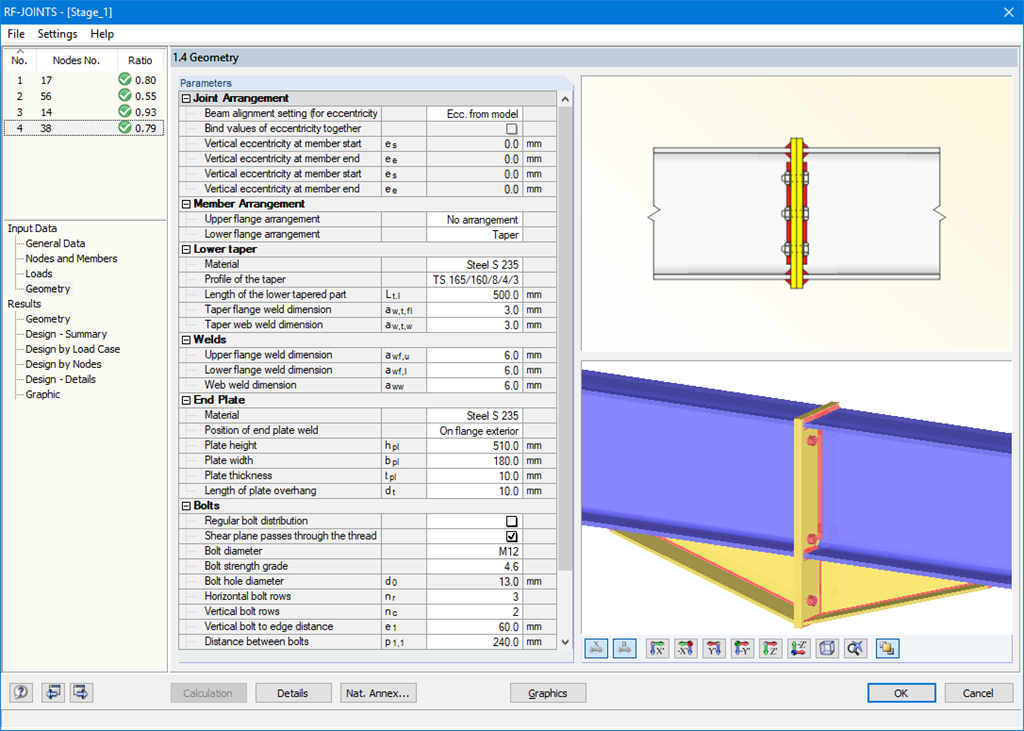Viewport: 1024px width, 731px height.
Task: Collapse the Joint Arrangement section
Action: pyautogui.click(x=185, y=98)
